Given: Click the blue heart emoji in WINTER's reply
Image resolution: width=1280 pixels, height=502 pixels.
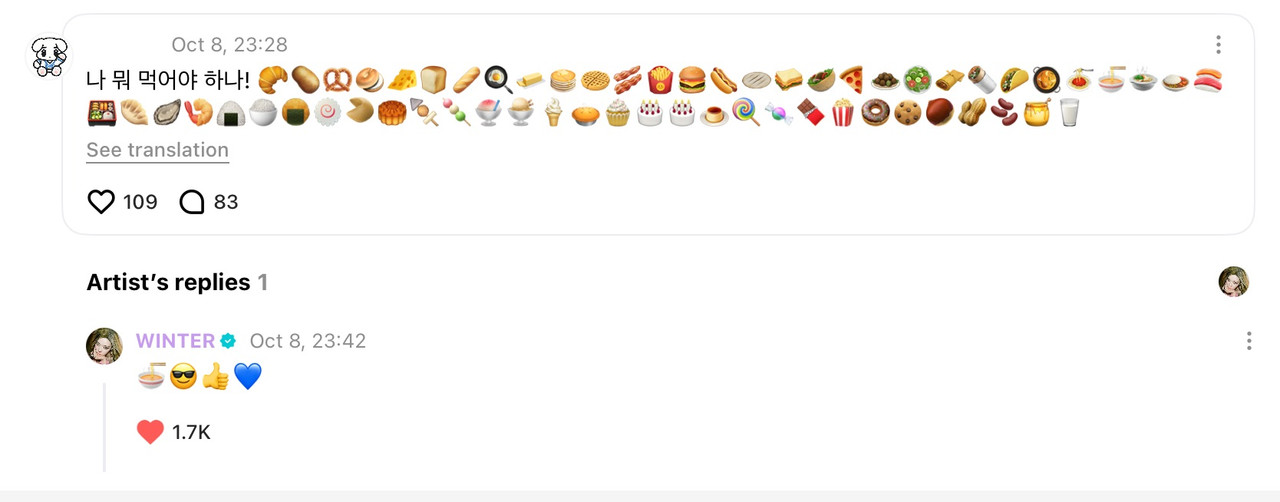Looking at the screenshot, I should click(247, 377).
